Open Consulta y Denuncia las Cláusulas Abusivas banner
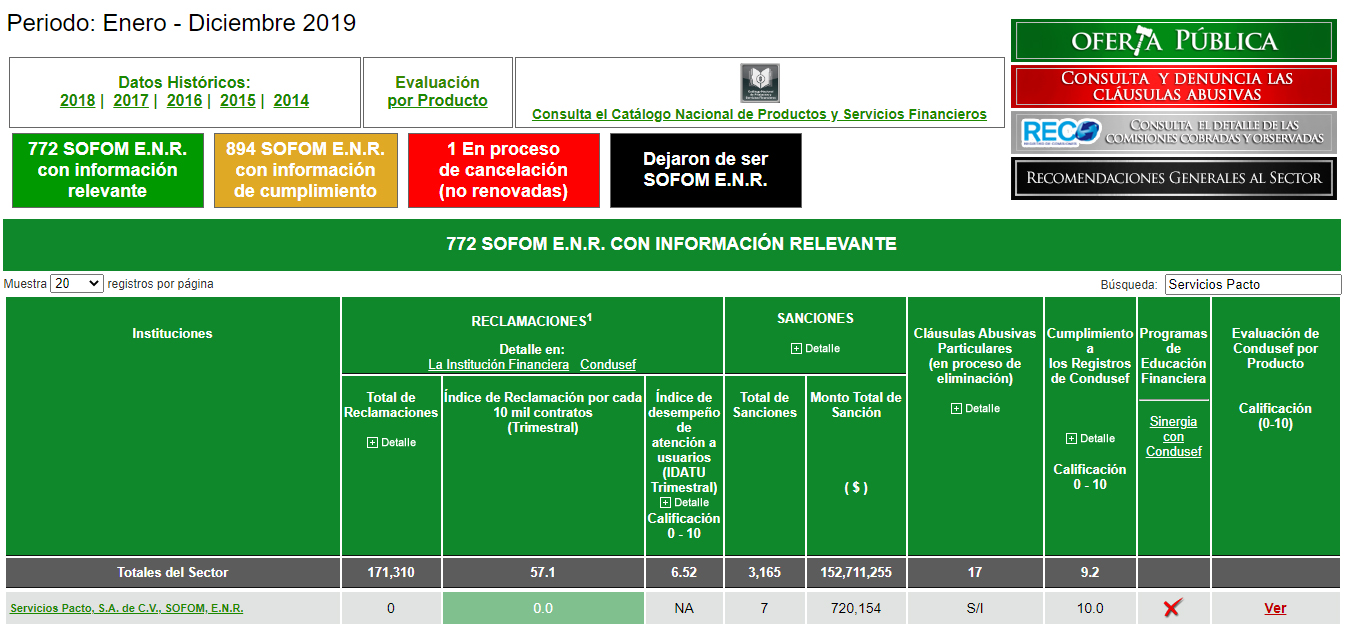The width and height of the screenshot is (1346, 634). (x=1174, y=87)
